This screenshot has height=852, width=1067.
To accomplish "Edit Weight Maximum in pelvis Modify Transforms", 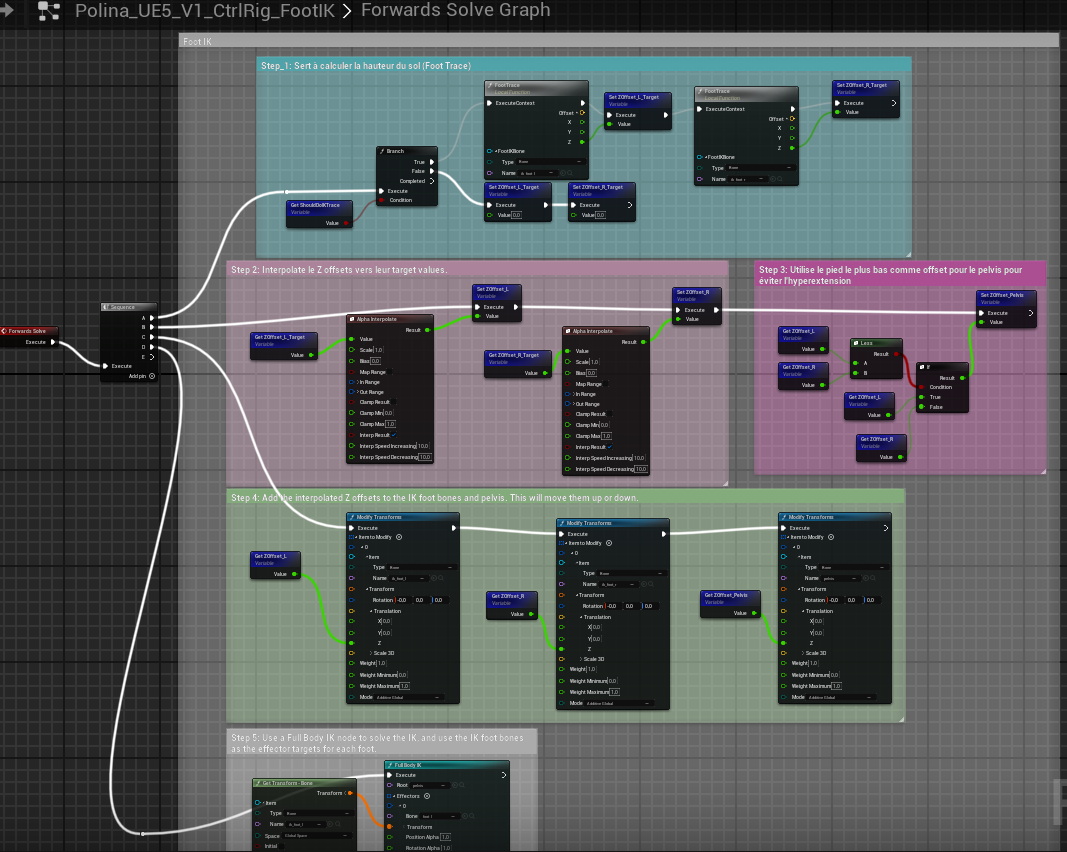I will tap(836, 686).
